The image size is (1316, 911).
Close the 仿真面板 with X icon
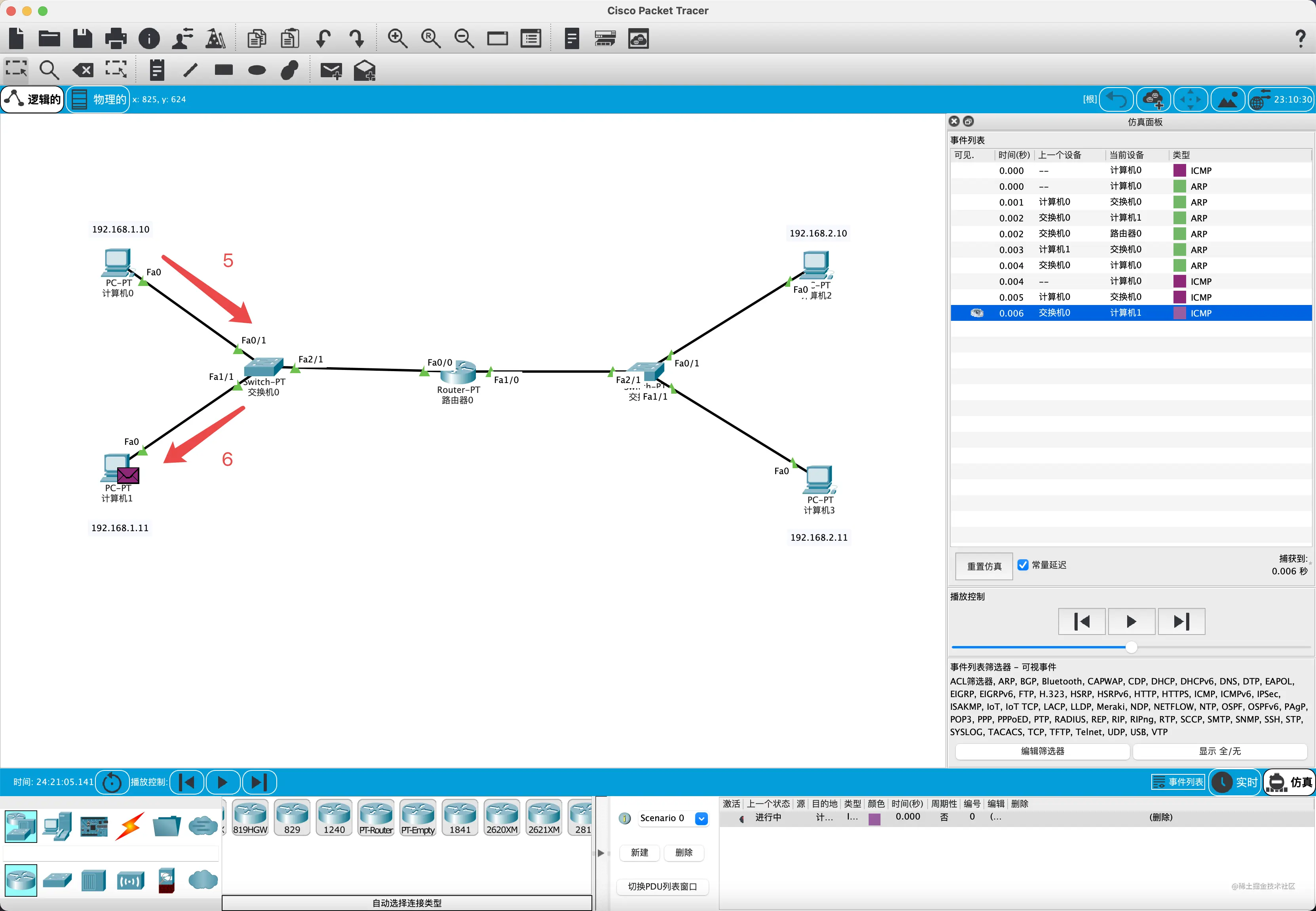(x=954, y=122)
